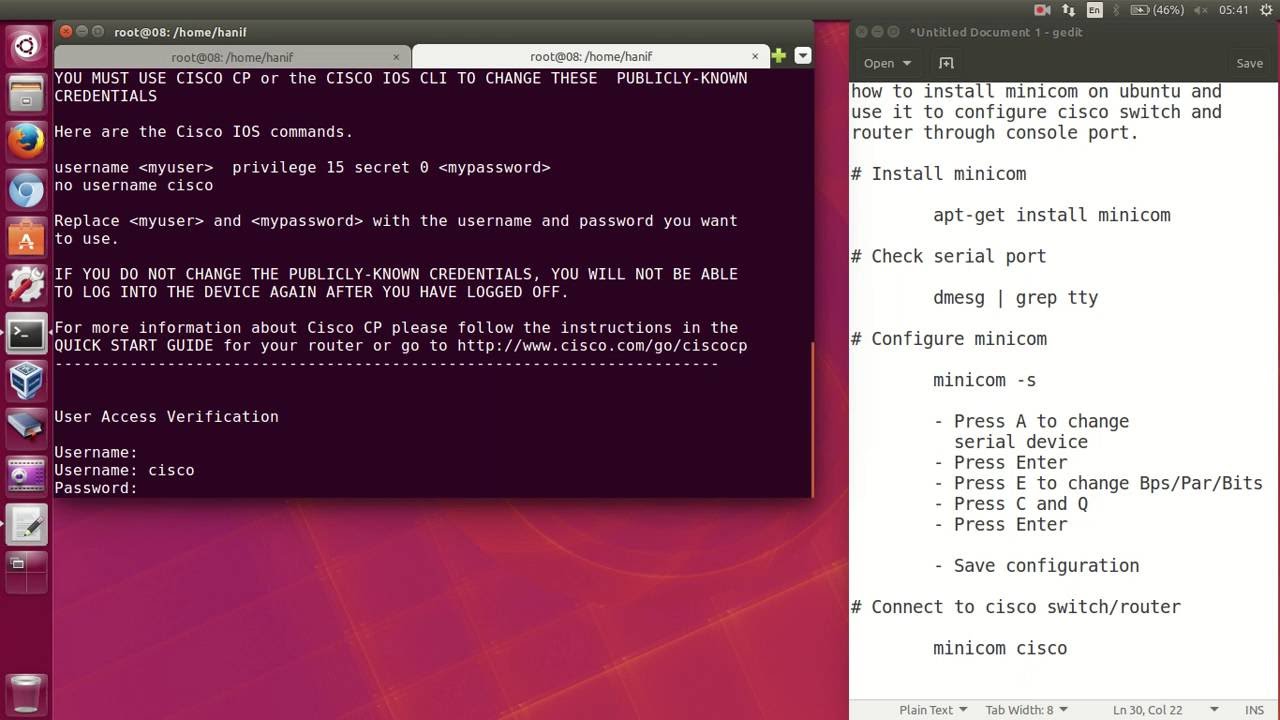Open the removable drive icon in dock
Image resolution: width=1280 pixels, height=720 pixels.
pos(26,429)
